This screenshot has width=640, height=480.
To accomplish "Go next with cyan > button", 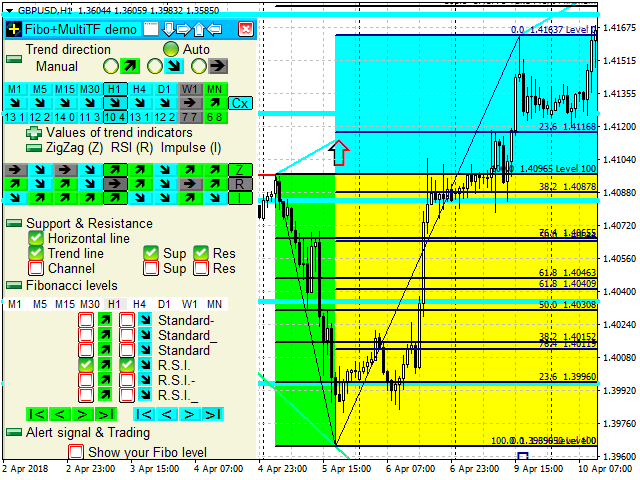I will (x=190, y=414).
